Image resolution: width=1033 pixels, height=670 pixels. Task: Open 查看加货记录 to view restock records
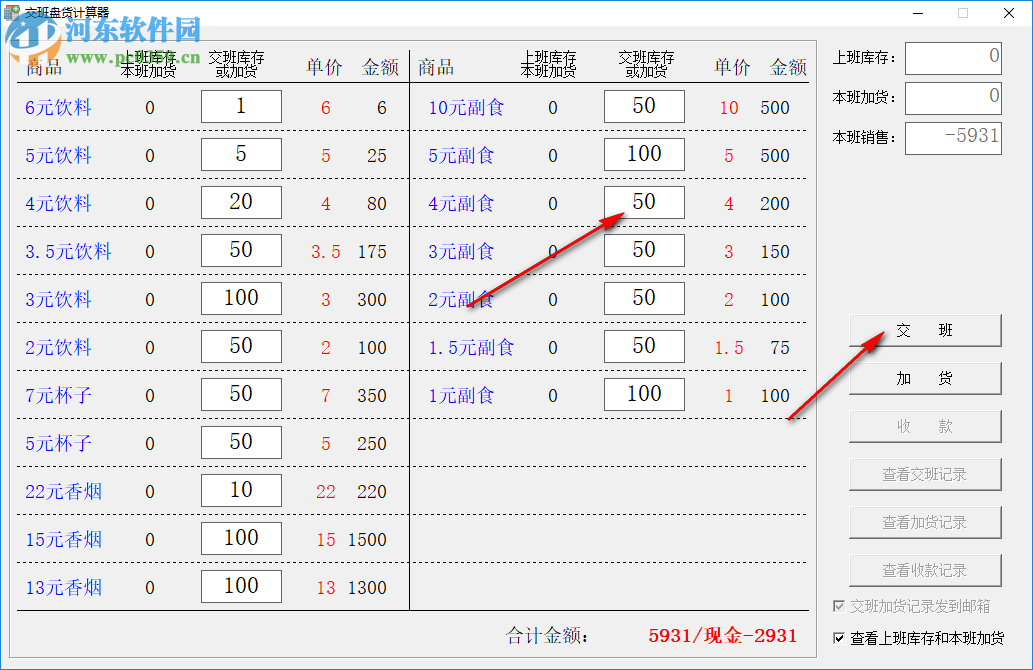coord(924,522)
